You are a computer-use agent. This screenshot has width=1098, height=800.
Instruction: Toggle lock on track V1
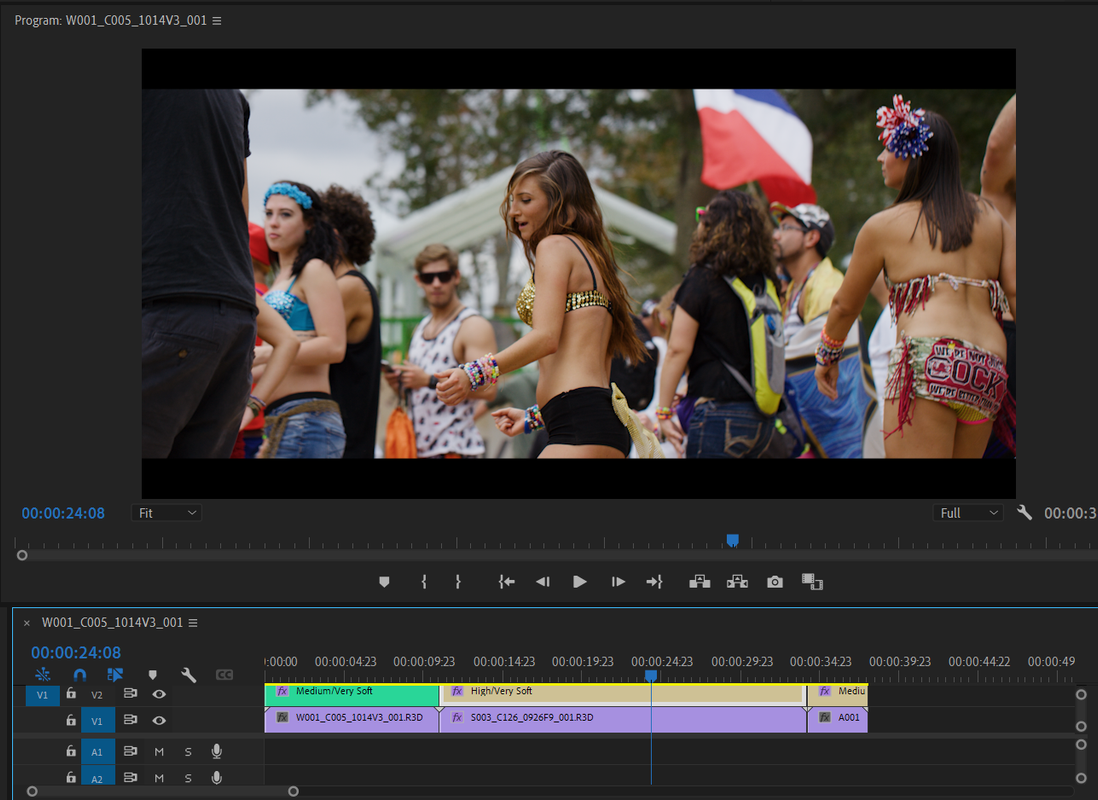click(71, 719)
